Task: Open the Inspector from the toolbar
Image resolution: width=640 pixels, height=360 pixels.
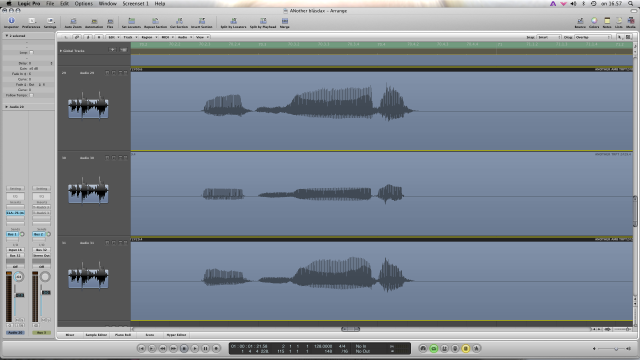Action: [11, 22]
